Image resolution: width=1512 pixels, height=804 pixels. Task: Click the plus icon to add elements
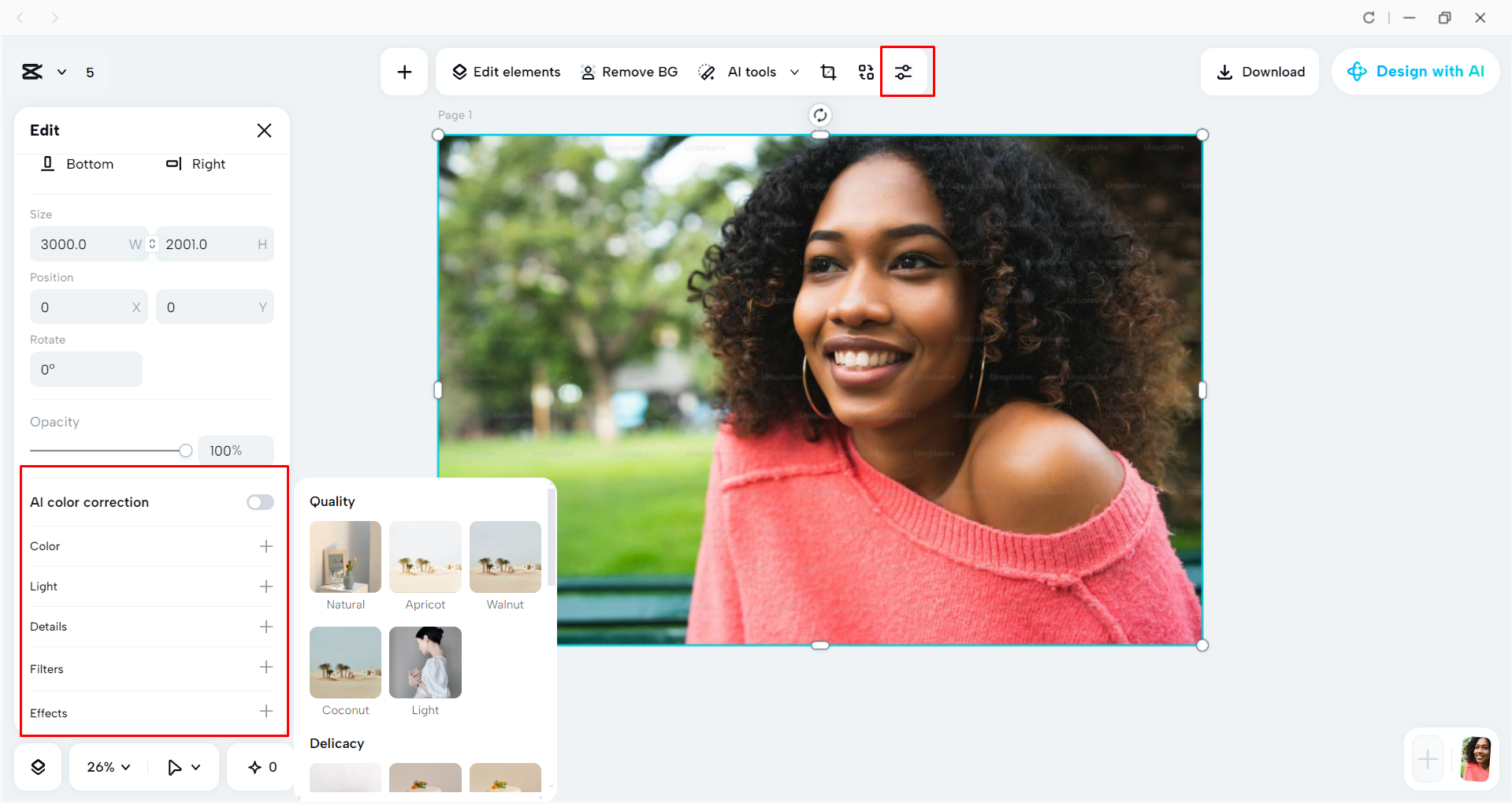coord(403,72)
